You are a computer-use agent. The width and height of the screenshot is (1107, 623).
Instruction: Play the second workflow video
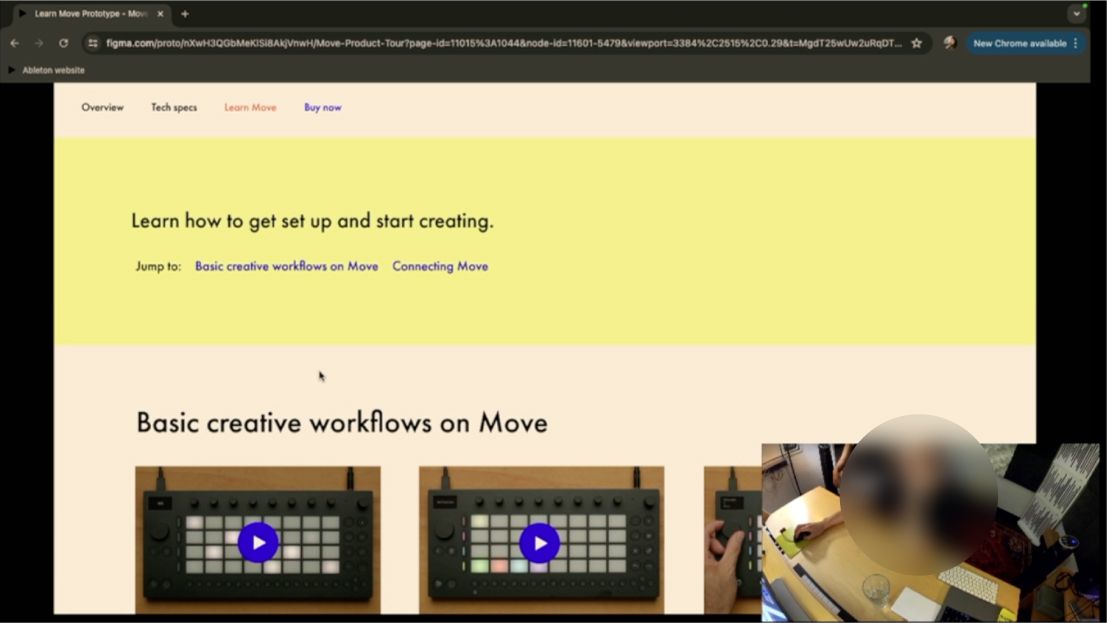point(540,542)
